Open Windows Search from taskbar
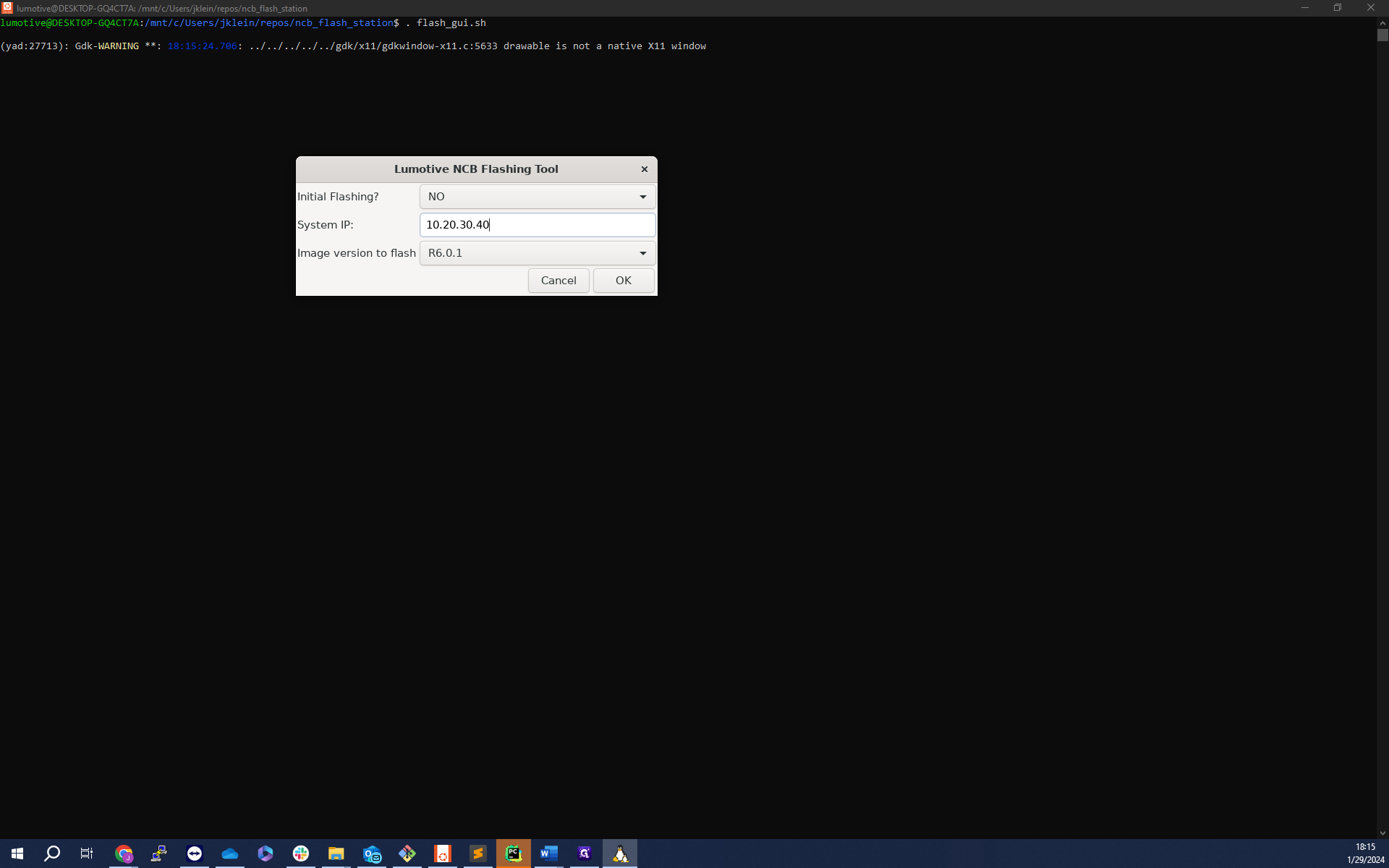 52,854
